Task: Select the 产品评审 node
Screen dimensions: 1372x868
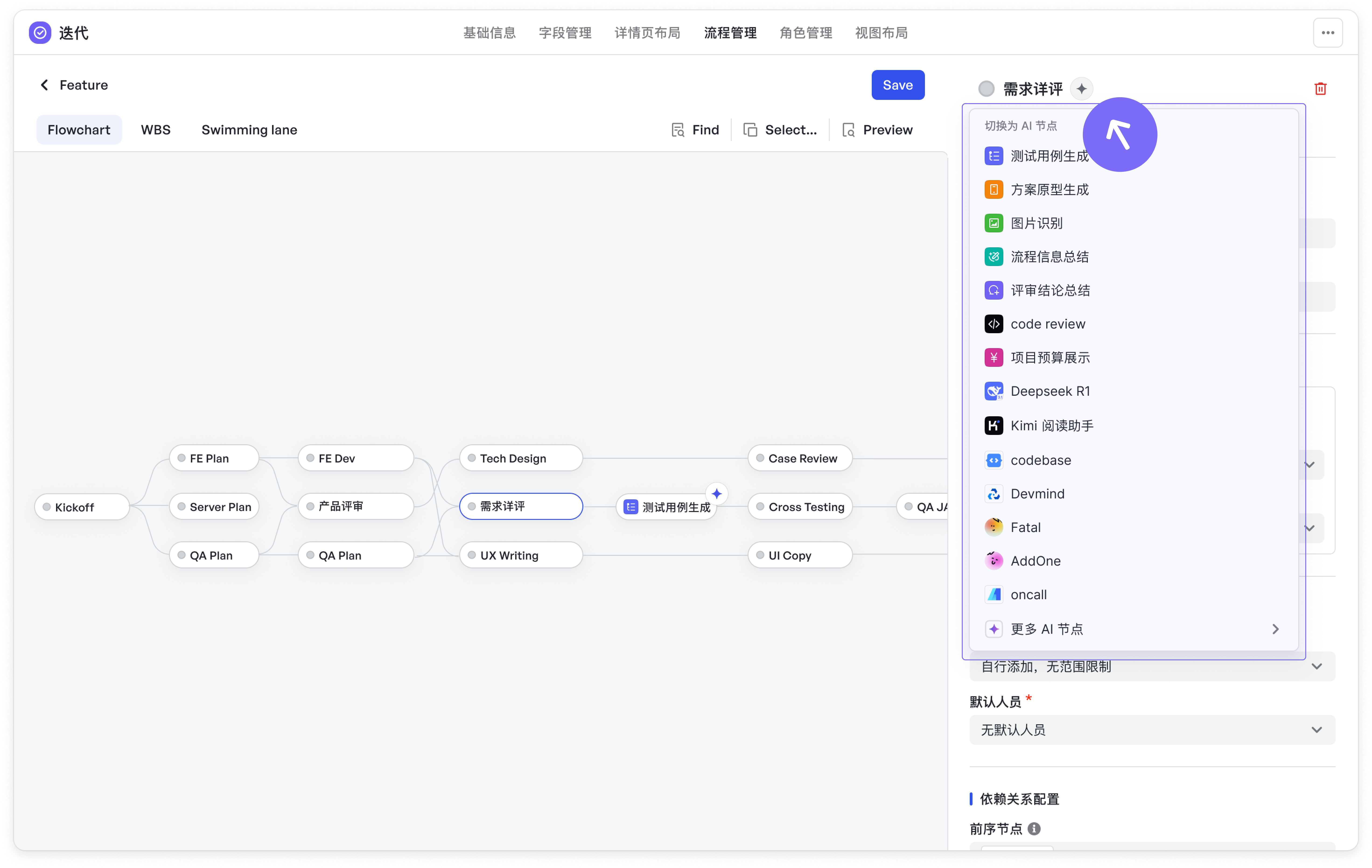Action: point(356,507)
